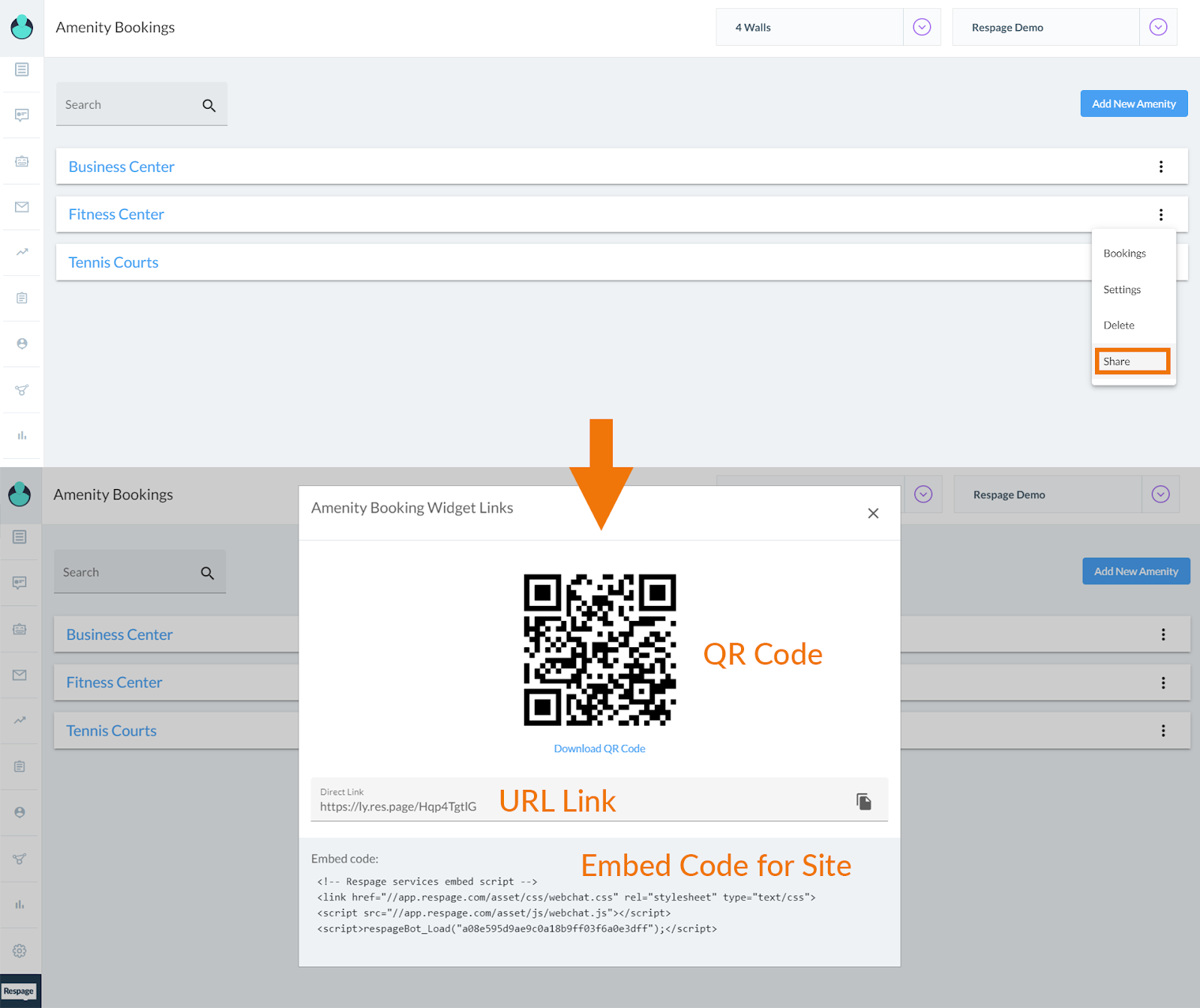Expand Respage Demo dropdown chevron in the top undimmed header

tap(1158, 27)
